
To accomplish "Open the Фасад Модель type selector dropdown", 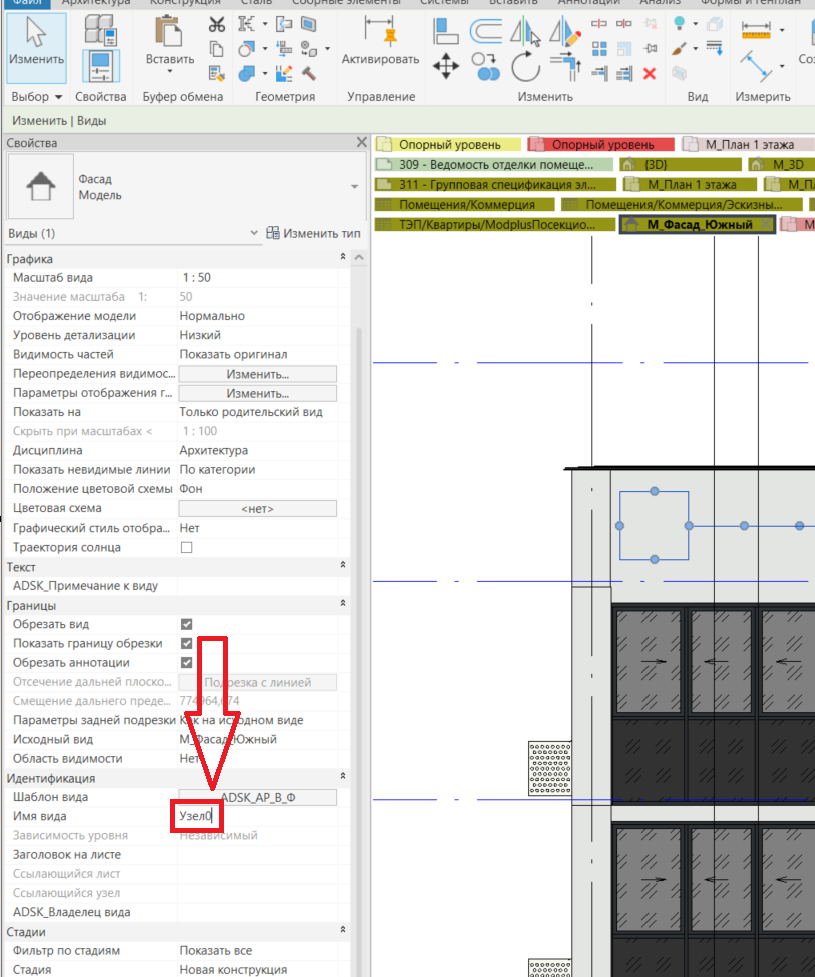I will pos(354,187).
